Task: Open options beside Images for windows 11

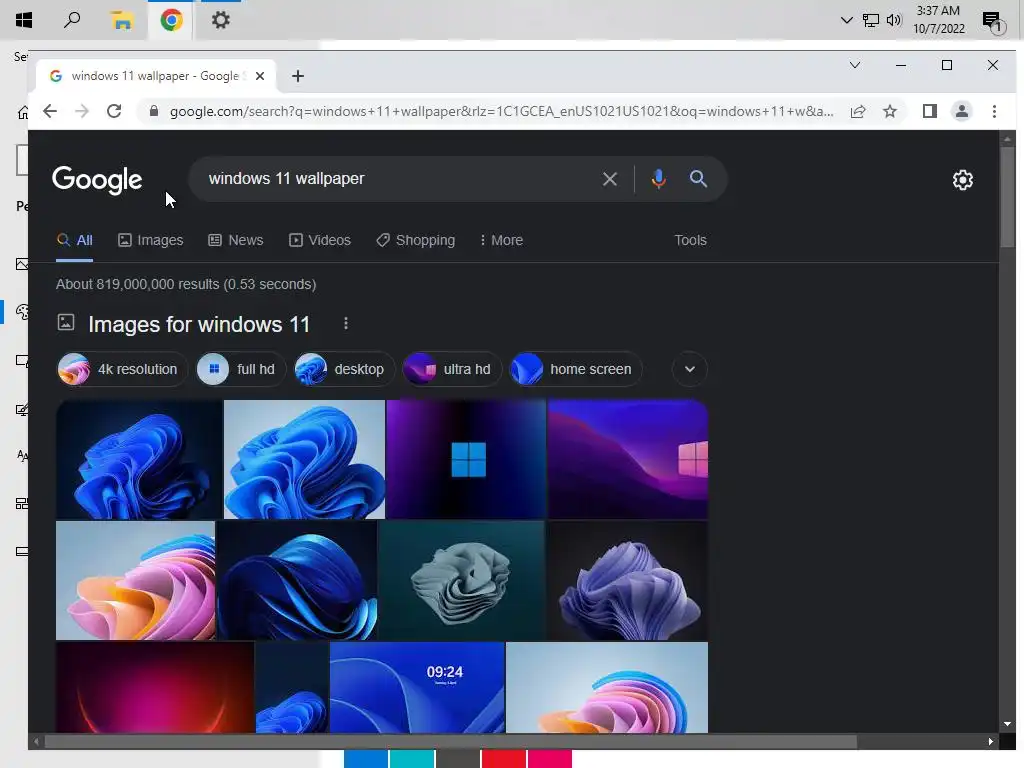Action: click(345, 323)
